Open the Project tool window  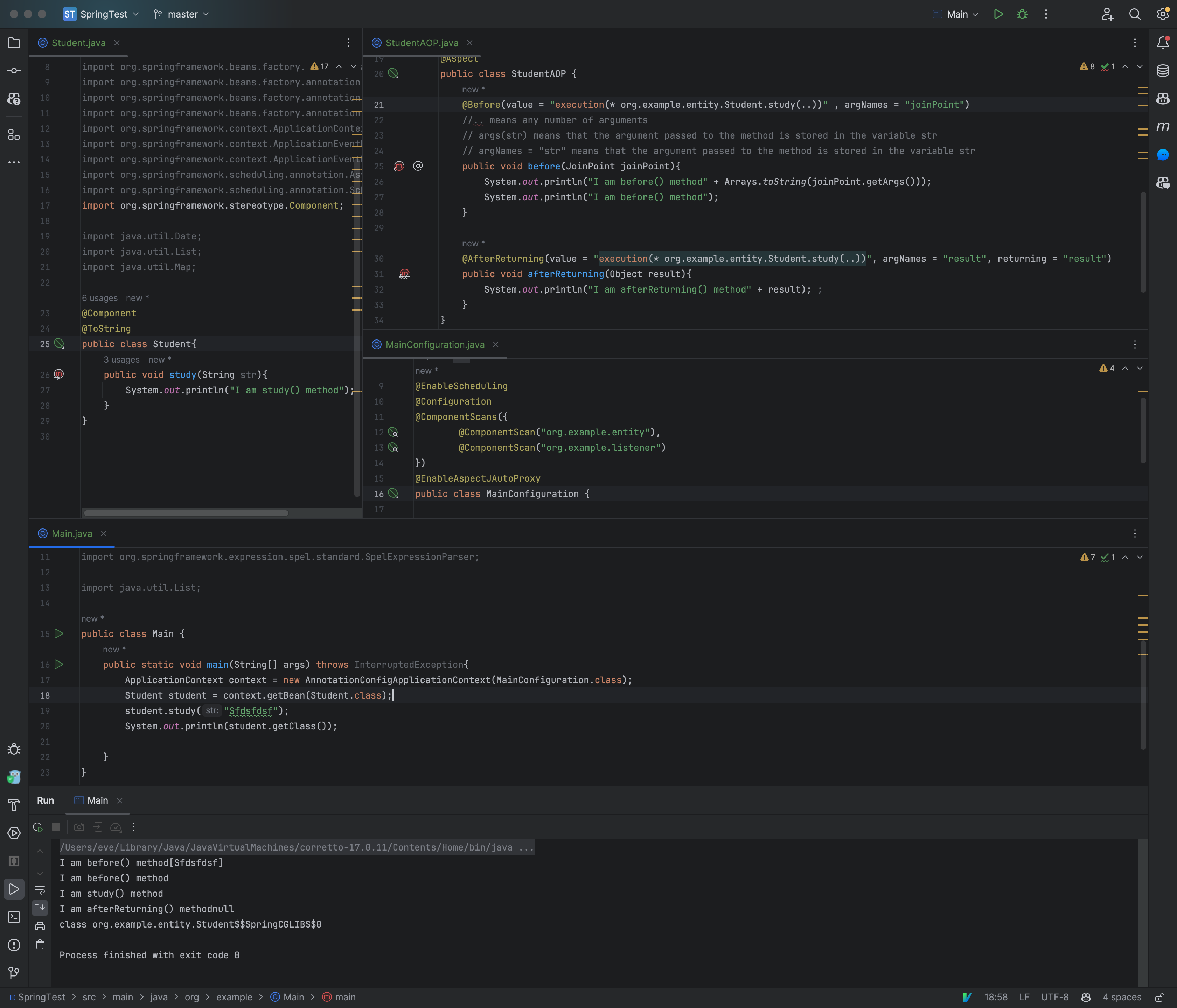click(x=14, y=43)
